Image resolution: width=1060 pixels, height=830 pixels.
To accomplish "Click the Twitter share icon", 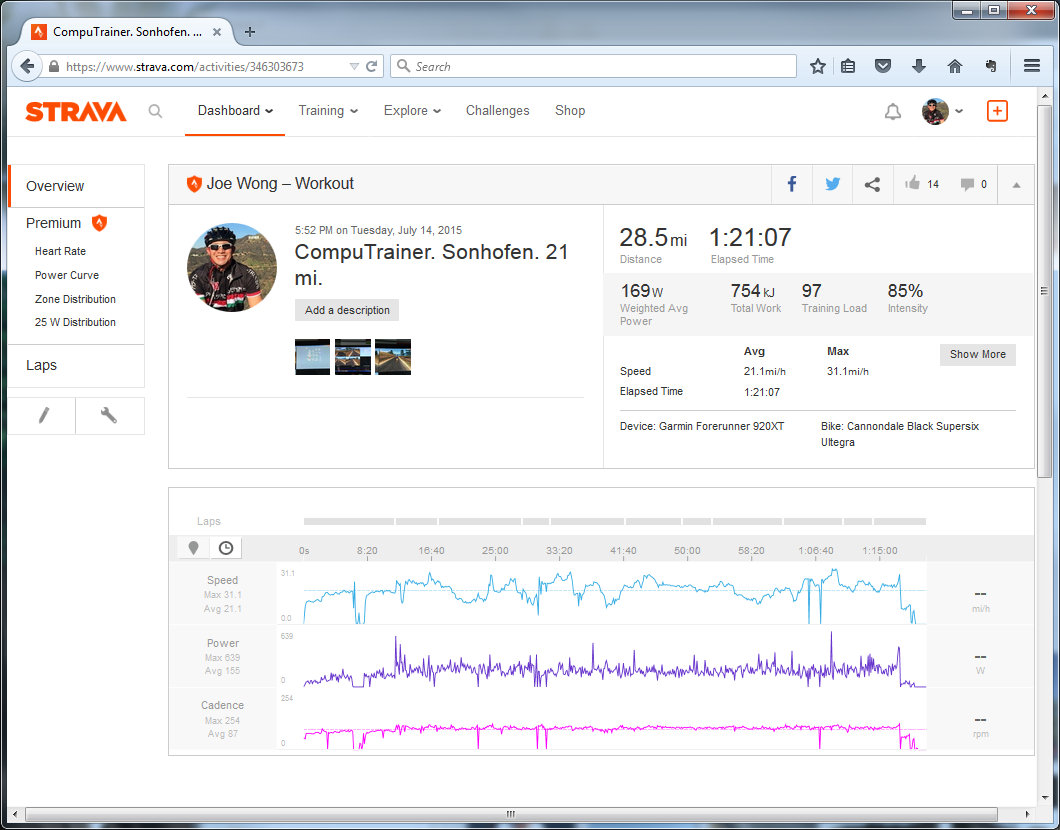I will (832, 184).
